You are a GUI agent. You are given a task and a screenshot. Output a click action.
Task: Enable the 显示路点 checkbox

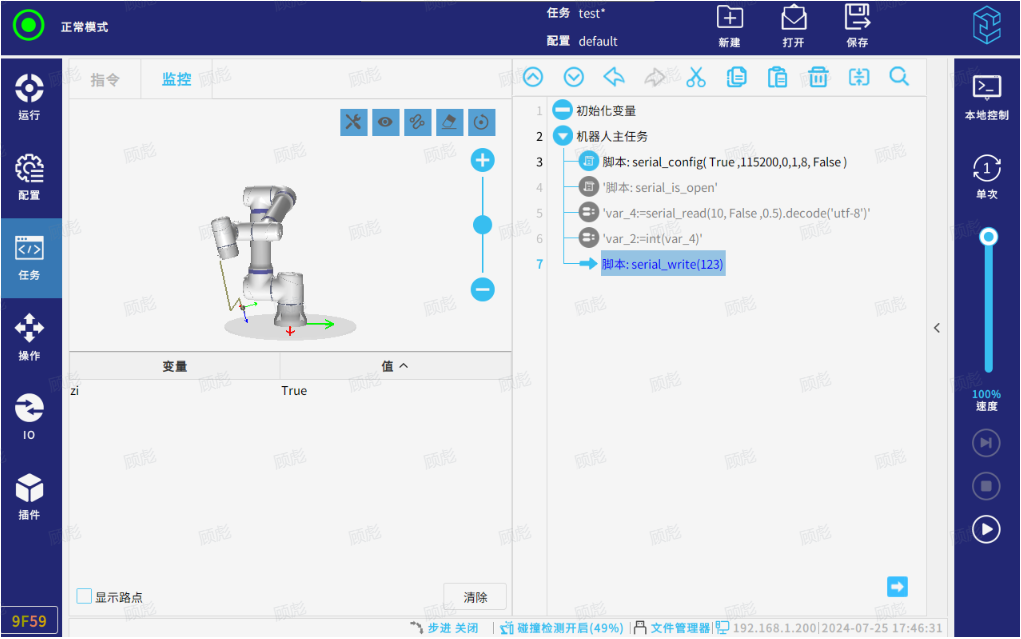click(x=85, y=596)
